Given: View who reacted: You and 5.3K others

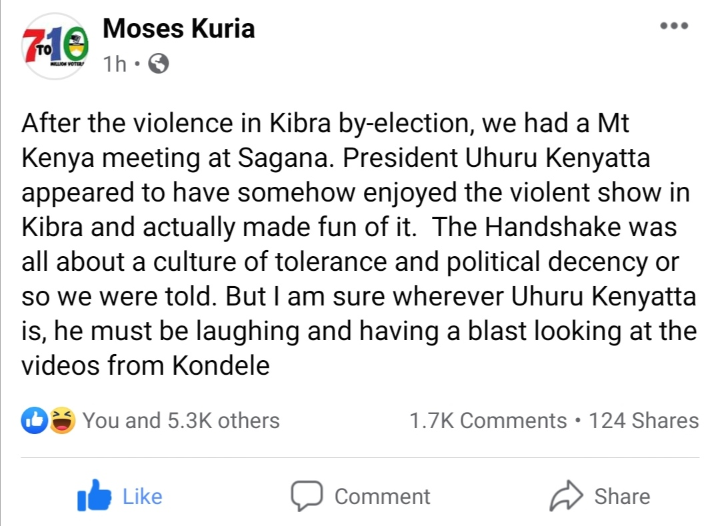Looking at the screenshot, I should [x=181, y=421].
